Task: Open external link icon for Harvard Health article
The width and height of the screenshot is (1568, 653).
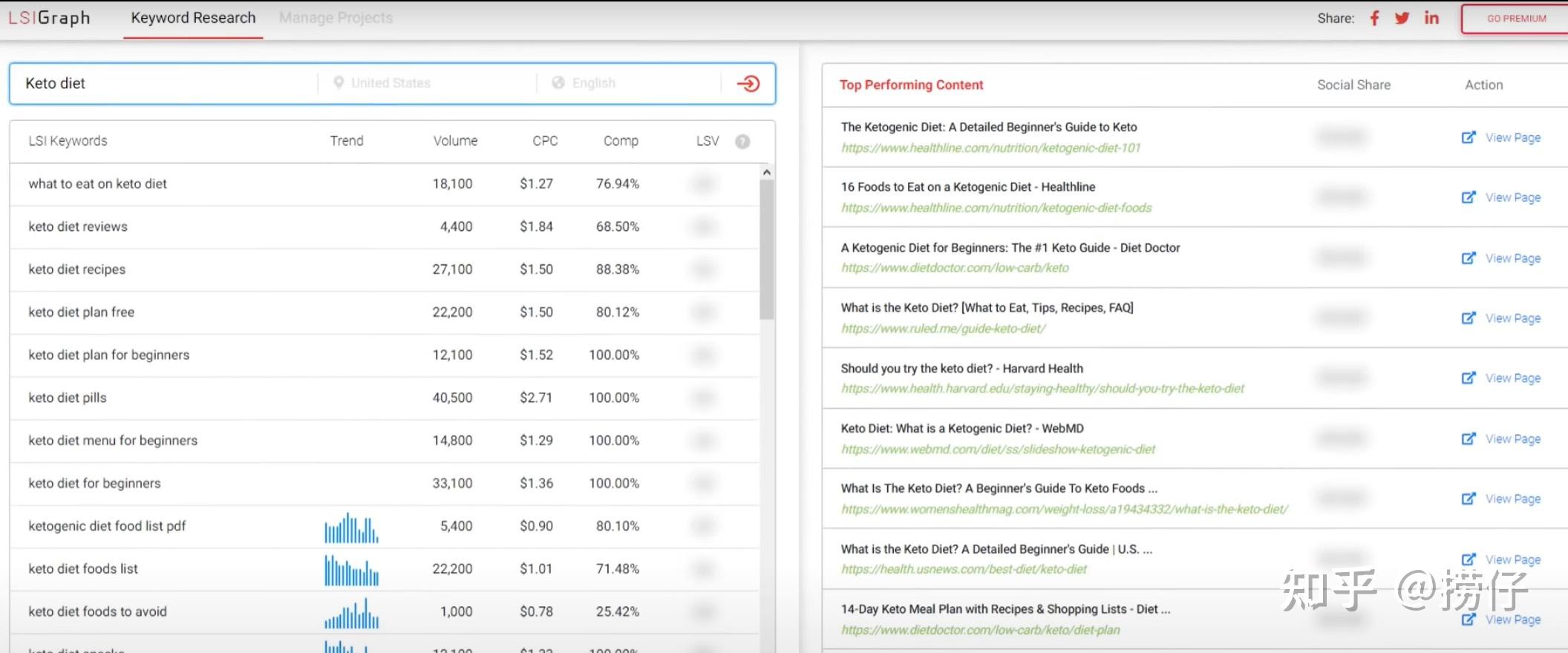Action: [x=1469, y=378]
